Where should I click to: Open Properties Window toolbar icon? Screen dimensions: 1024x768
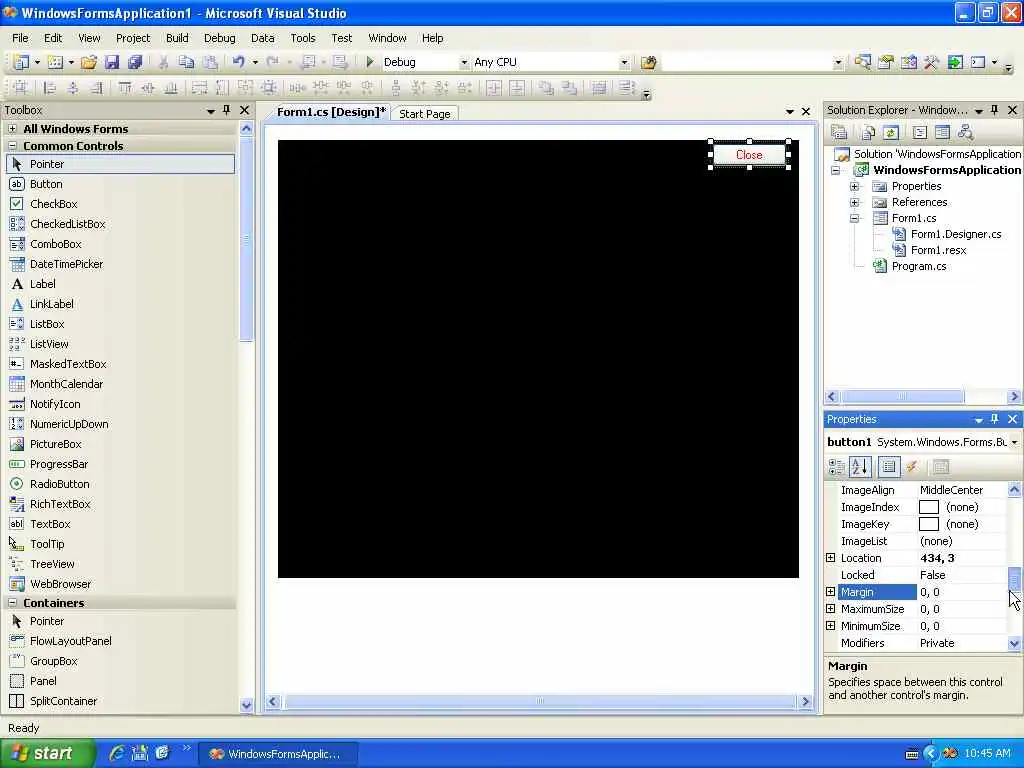(886, 62)
